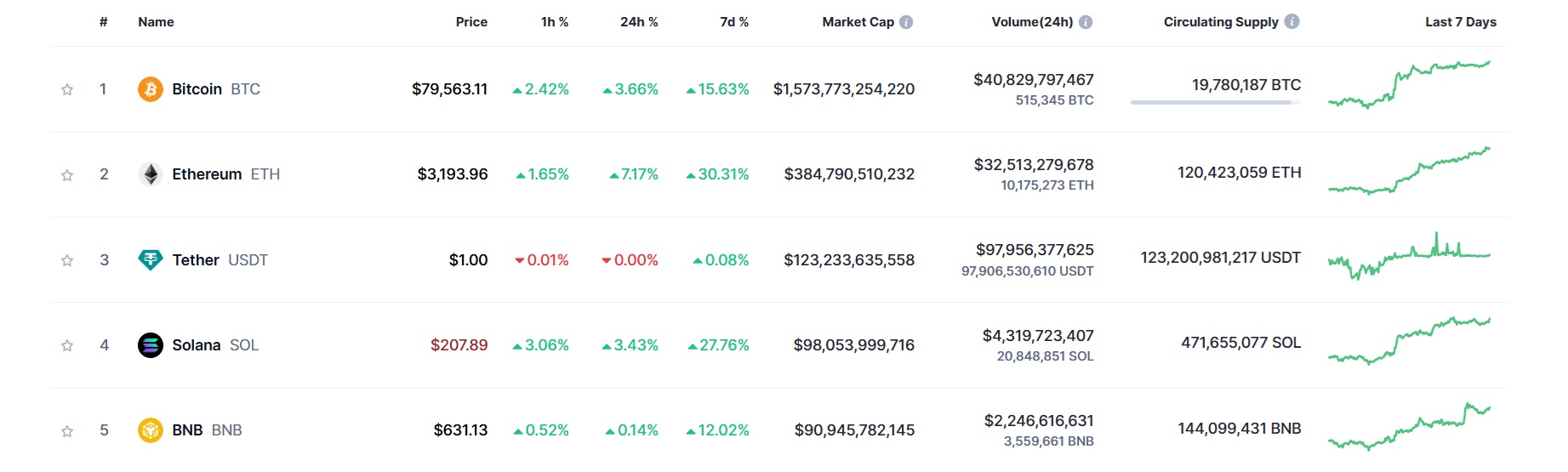Screen dimensions: 1568x472
Task: Sort by the 24h % column header
Action: click(x=639, y=22)
